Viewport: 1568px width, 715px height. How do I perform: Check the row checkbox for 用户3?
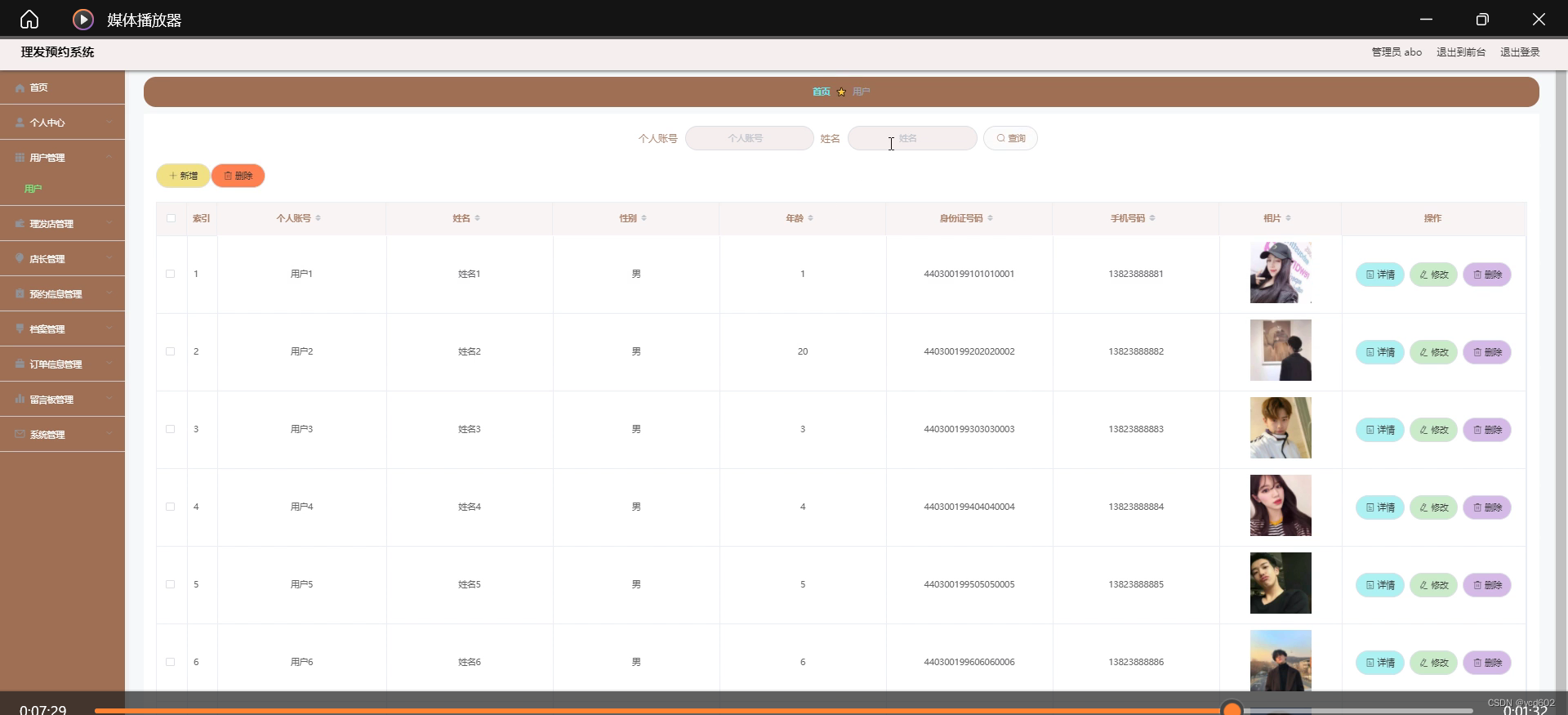point(171,429)
